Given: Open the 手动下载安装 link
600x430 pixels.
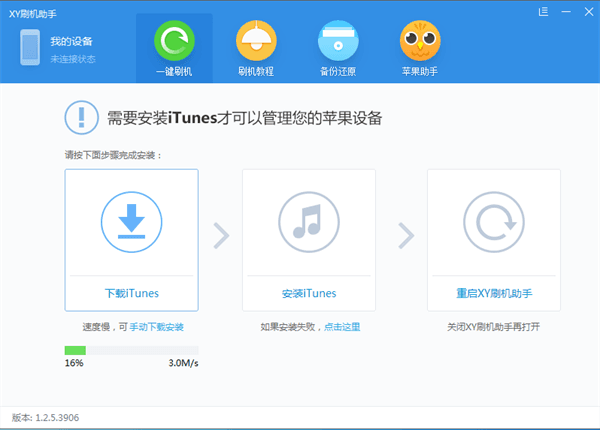Looking at the screenshot, I should (x=157, y=327).
